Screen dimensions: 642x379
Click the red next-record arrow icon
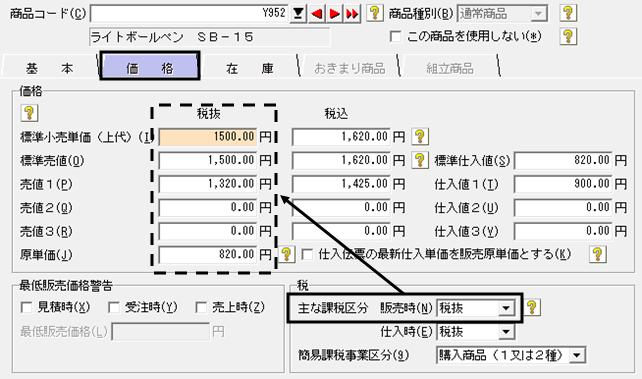click(x=334, y=14)
